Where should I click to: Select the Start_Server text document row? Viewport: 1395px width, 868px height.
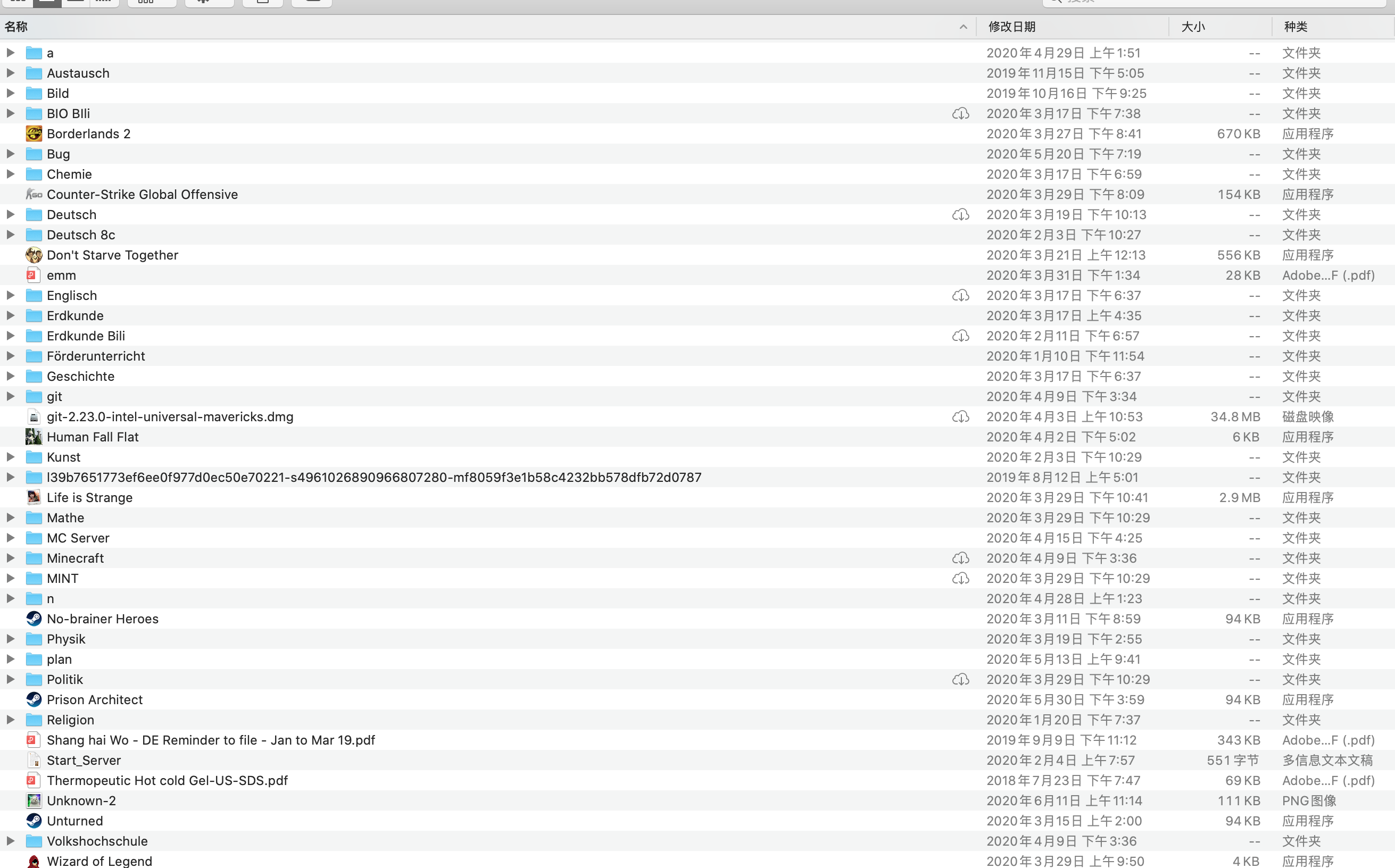click(84, 760)
